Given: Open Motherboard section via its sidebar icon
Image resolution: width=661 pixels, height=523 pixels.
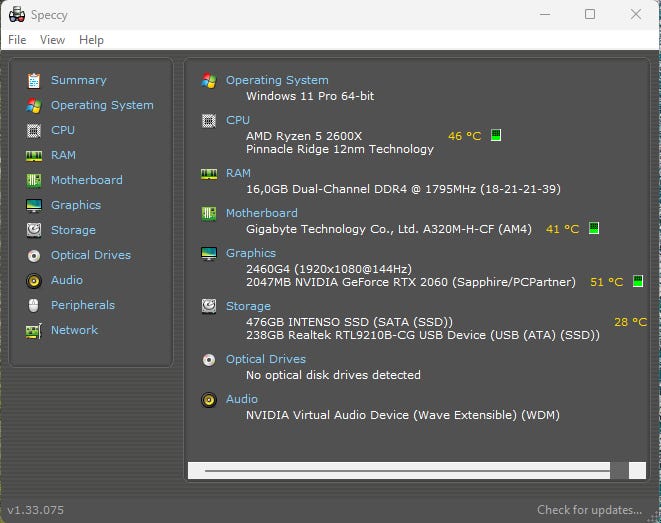Looking at the screenshot, I should pyautogui.click(x=34, y=180).
